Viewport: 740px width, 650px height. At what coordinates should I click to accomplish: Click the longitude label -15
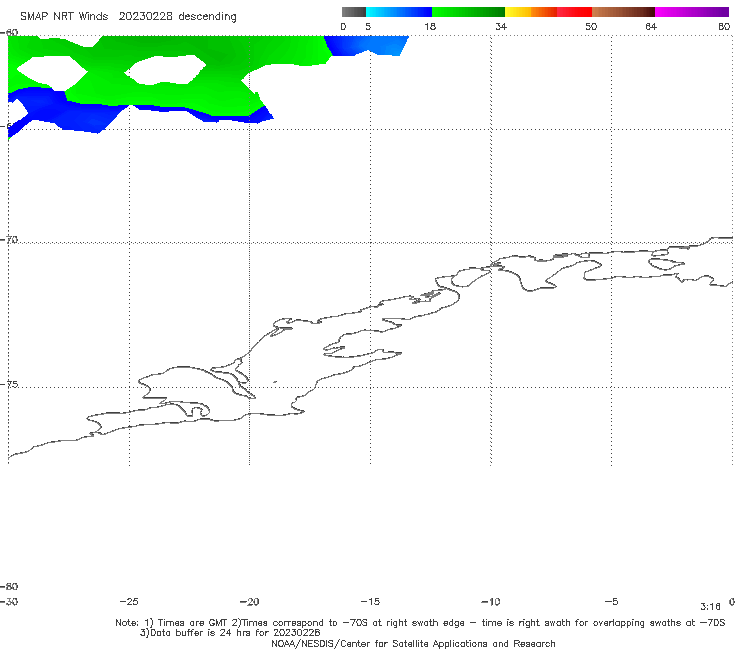(x=370, y=602)
